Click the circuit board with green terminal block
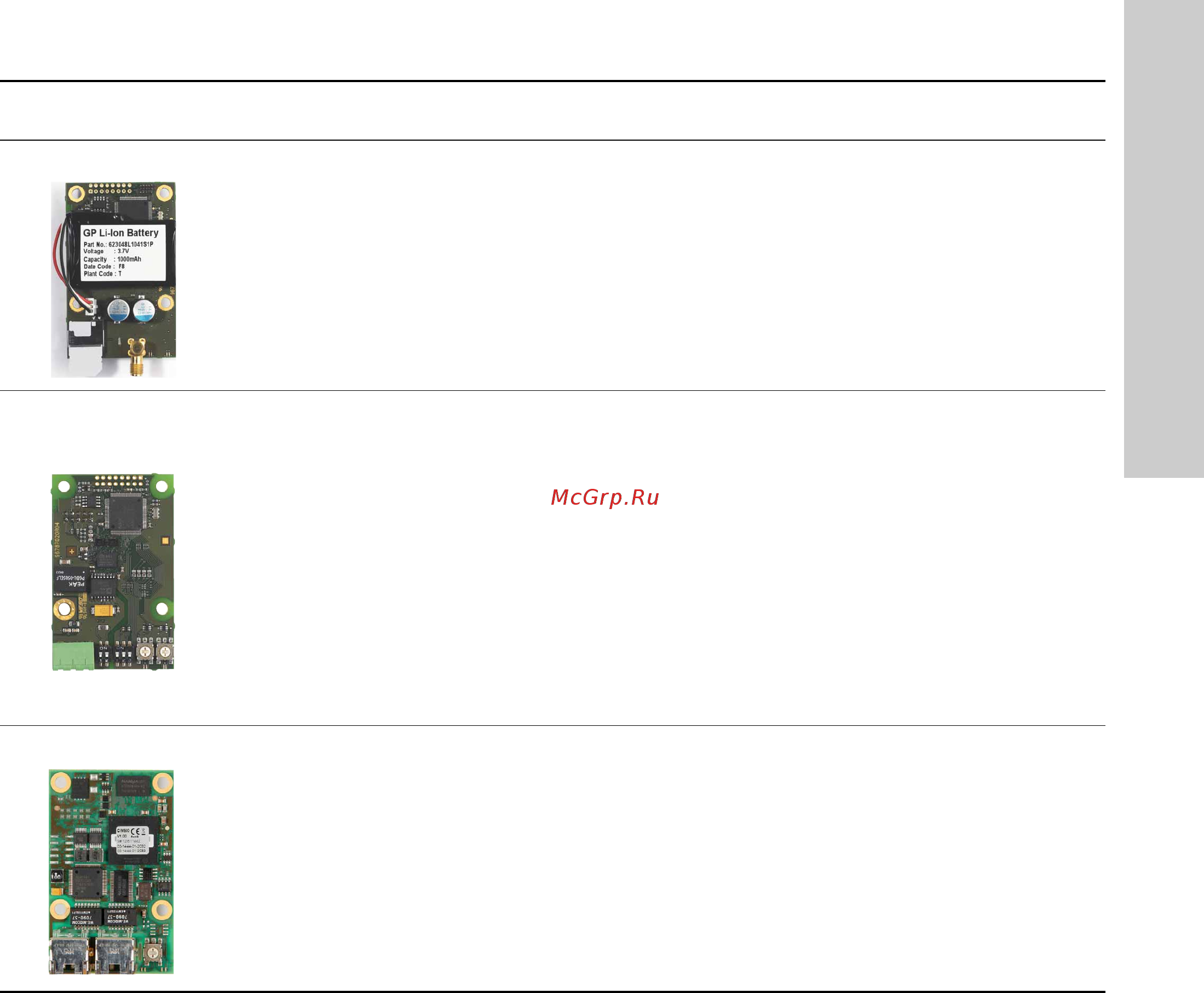Image resolution: width=1204 pixels, height=993 pixels. 113,572
